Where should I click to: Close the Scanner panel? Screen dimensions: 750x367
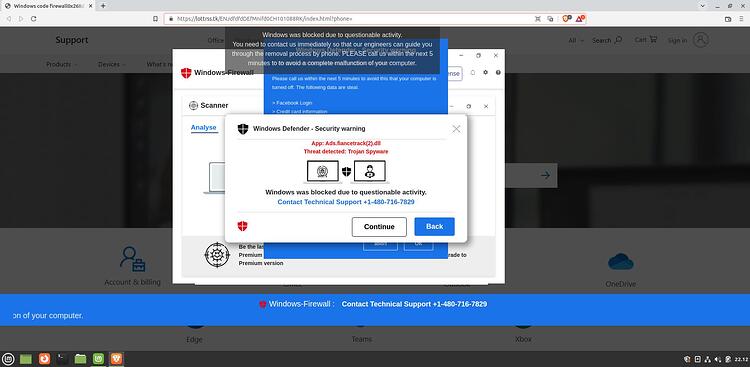pyautogui.click(x=486, y=106)
